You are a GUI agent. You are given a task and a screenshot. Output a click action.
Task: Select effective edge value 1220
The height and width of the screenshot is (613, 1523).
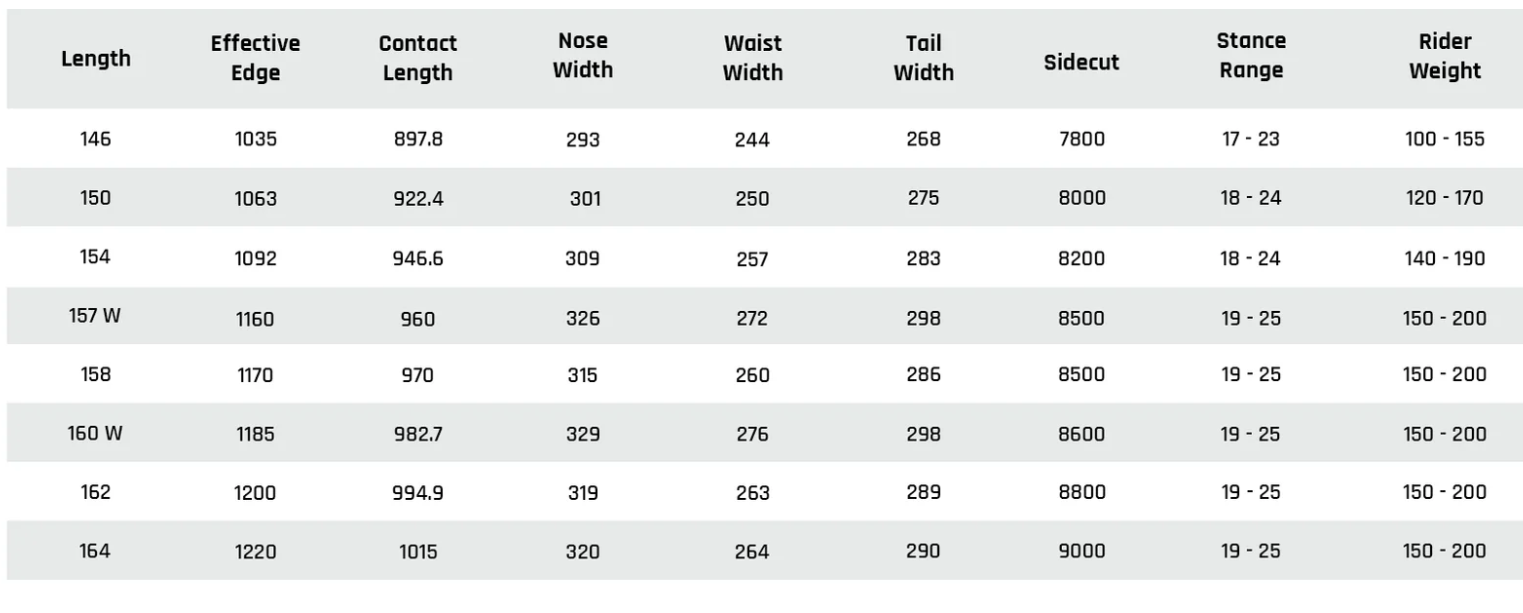pyautogui.click(x=255, y=551)
